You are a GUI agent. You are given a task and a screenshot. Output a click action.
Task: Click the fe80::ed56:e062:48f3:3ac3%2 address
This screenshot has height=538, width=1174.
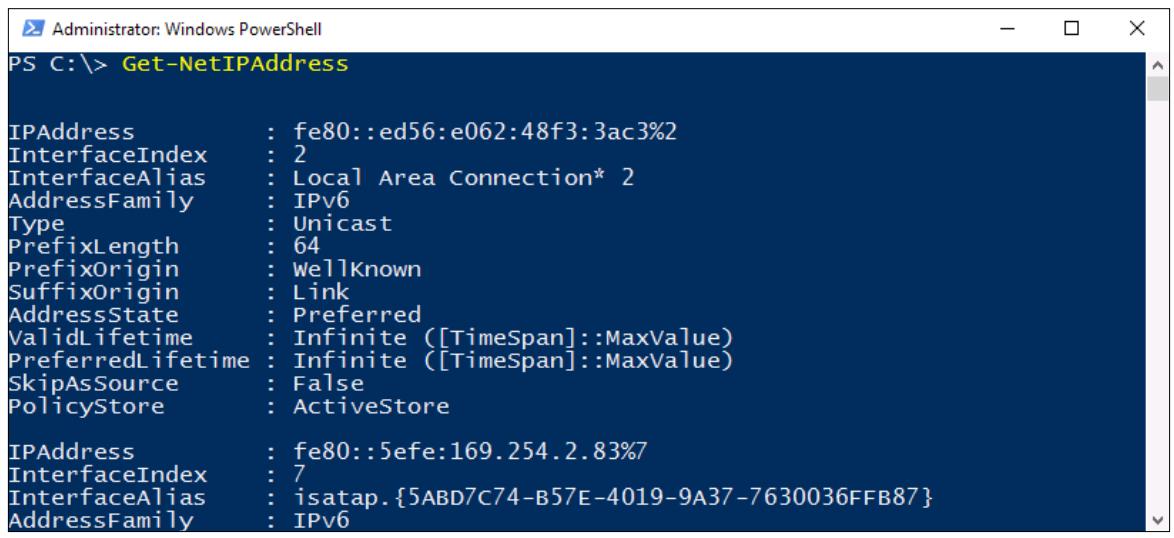484,132
